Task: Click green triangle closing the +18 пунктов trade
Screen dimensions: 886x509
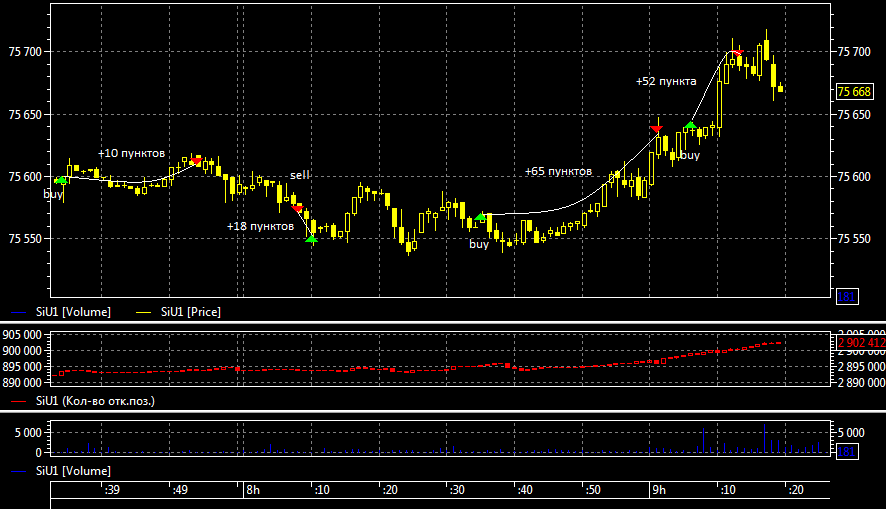Action: click(311, 240)
